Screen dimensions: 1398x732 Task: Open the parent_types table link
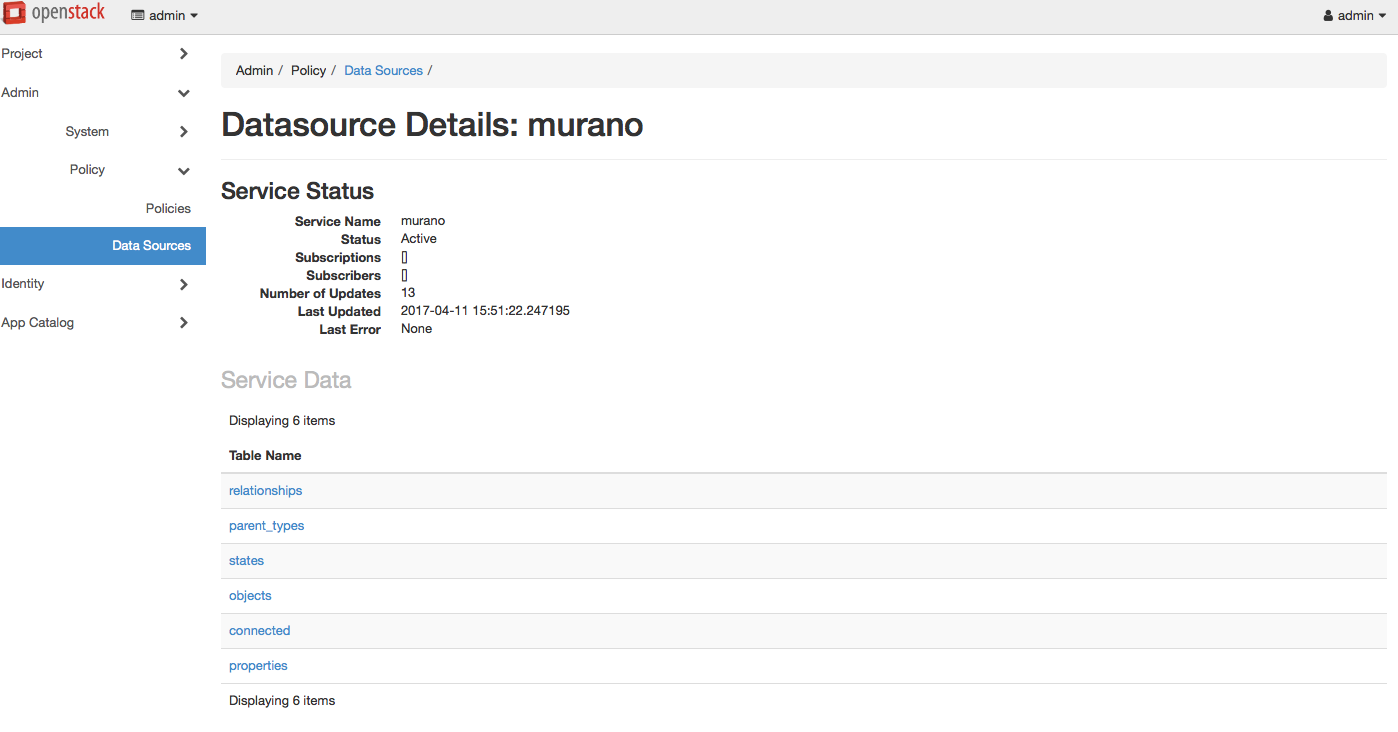coord(266,525)
